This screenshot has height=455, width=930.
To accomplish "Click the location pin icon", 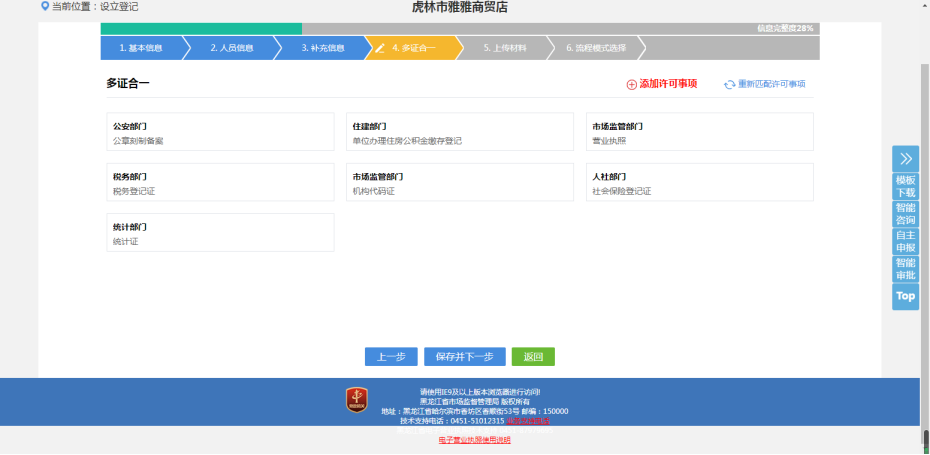I will 44,7.
